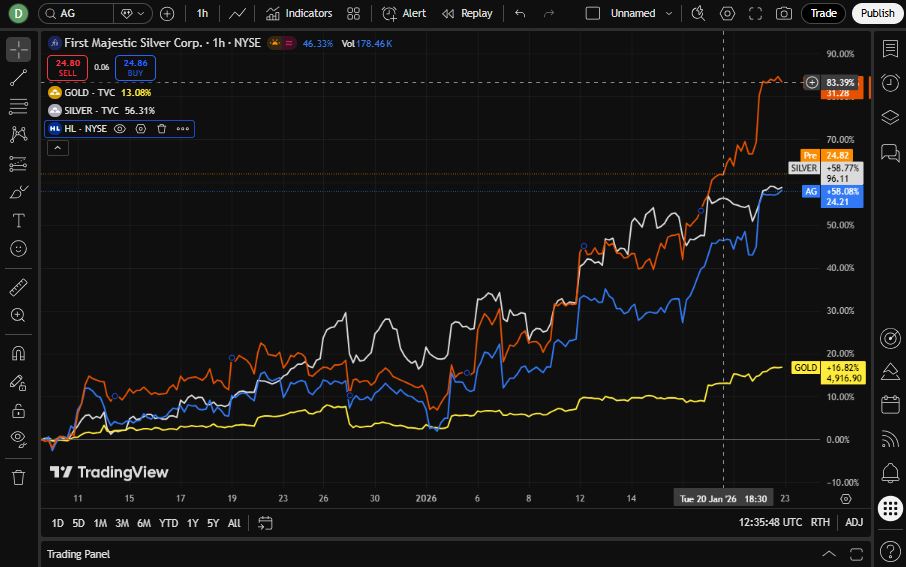906x567 pixels.
Task: Open more options for HL - NYSE
Action: coord(183,129)
